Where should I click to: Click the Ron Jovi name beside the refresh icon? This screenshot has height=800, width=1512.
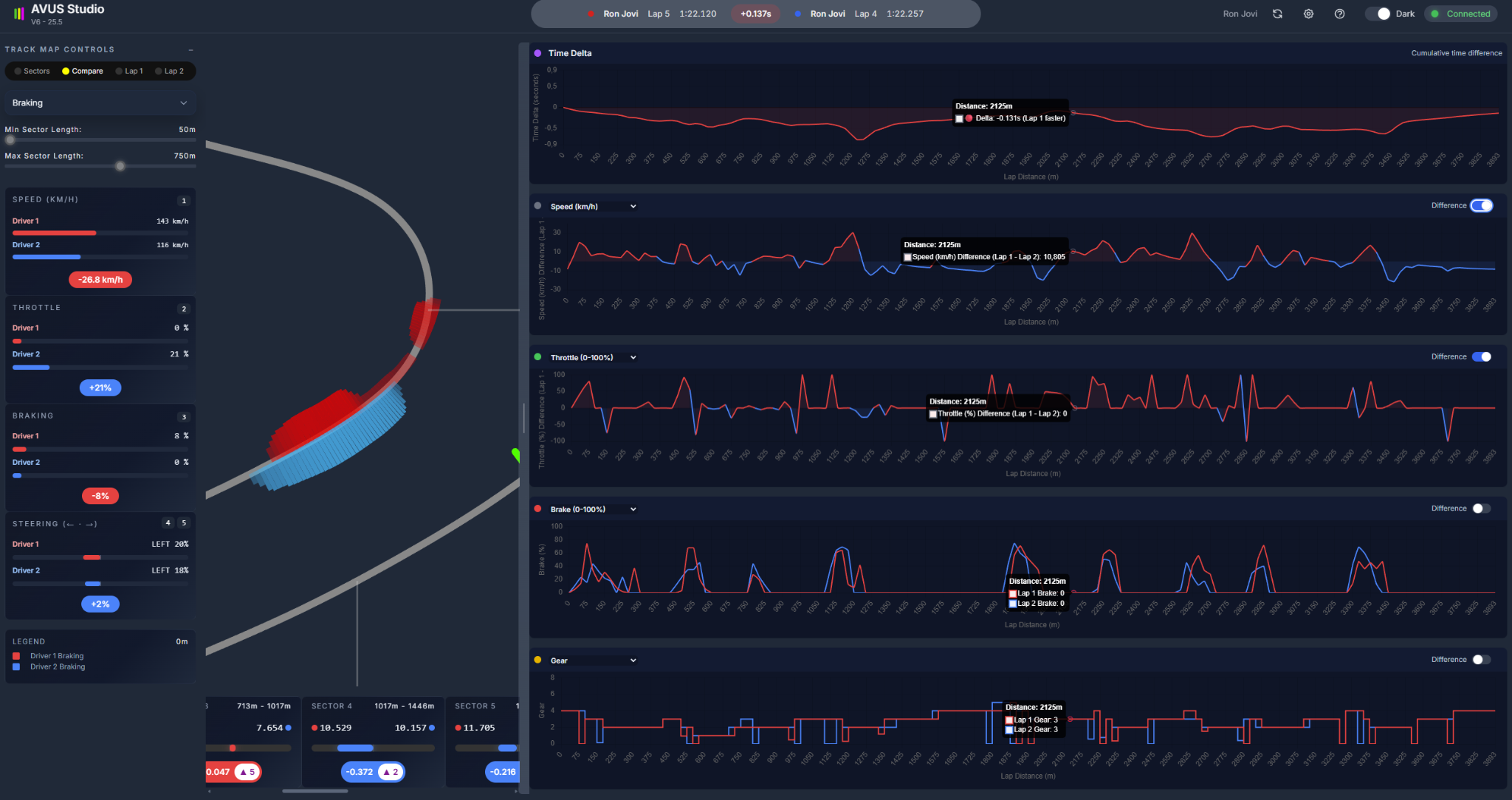pos(1240,14)
